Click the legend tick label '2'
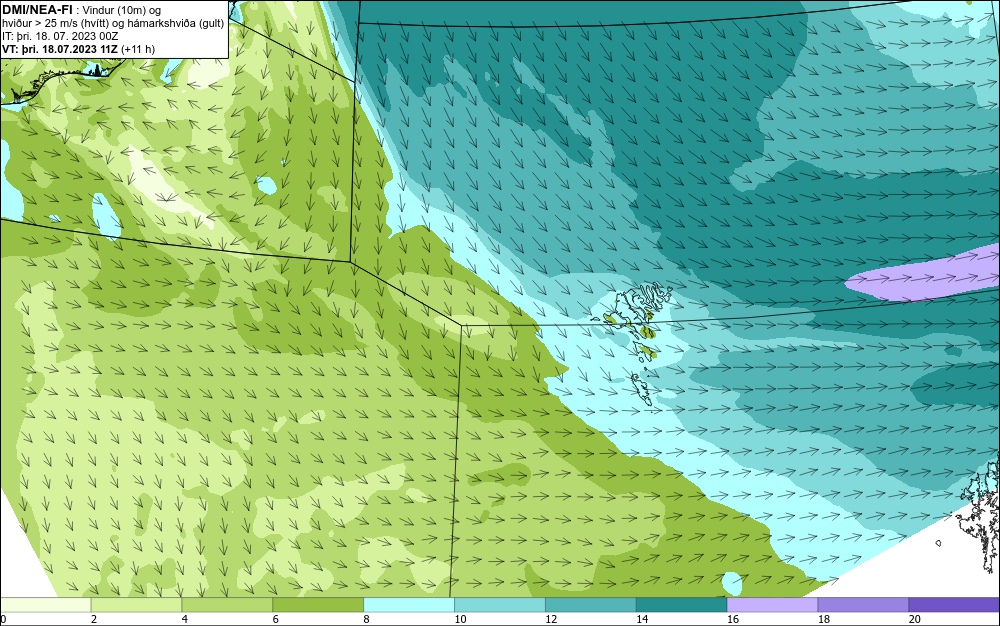1000x626 pixels. coord(94,619)
